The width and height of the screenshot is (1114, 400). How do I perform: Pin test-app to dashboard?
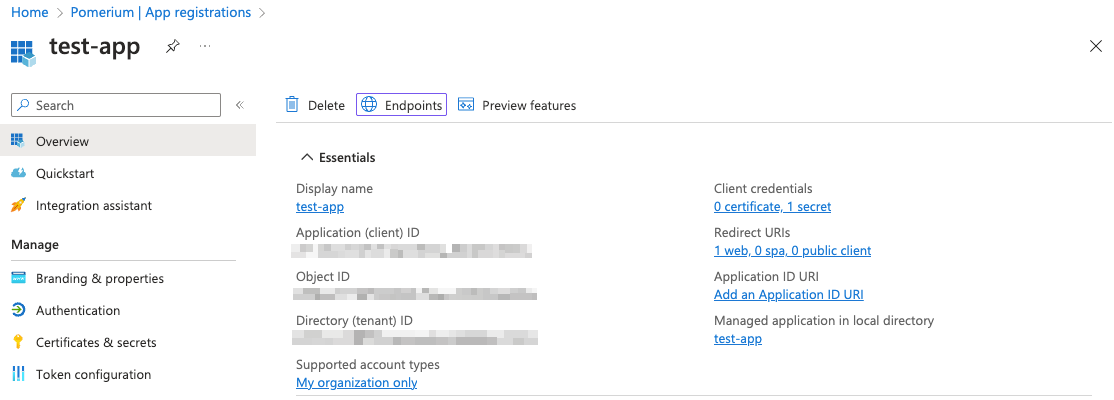click(172, 47)
